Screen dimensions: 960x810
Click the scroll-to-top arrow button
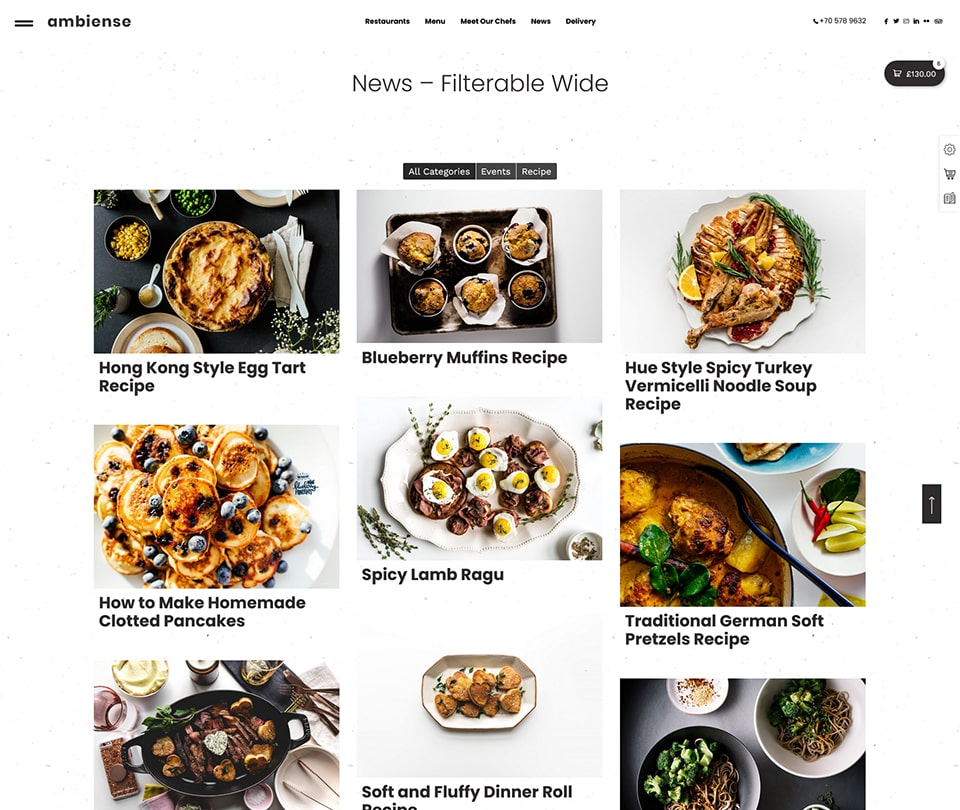click(x=931, y=504)
